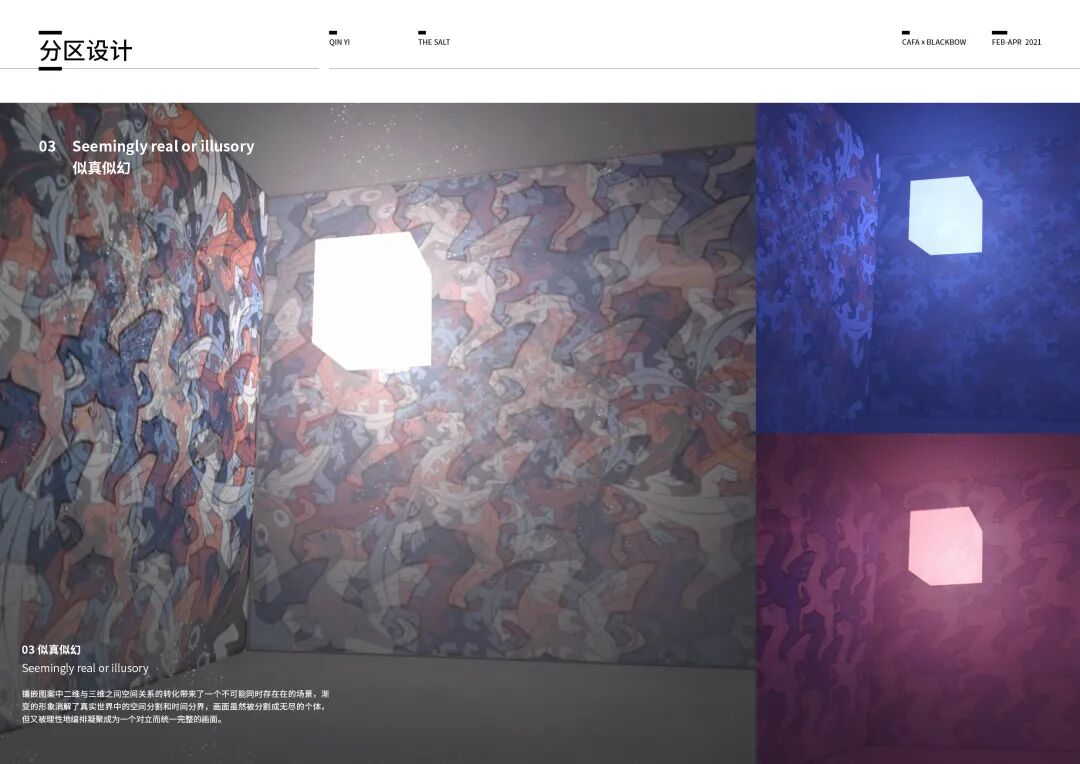Click the white glowing cube in main render
1080x764 pixels.
(x=372, y=300)
